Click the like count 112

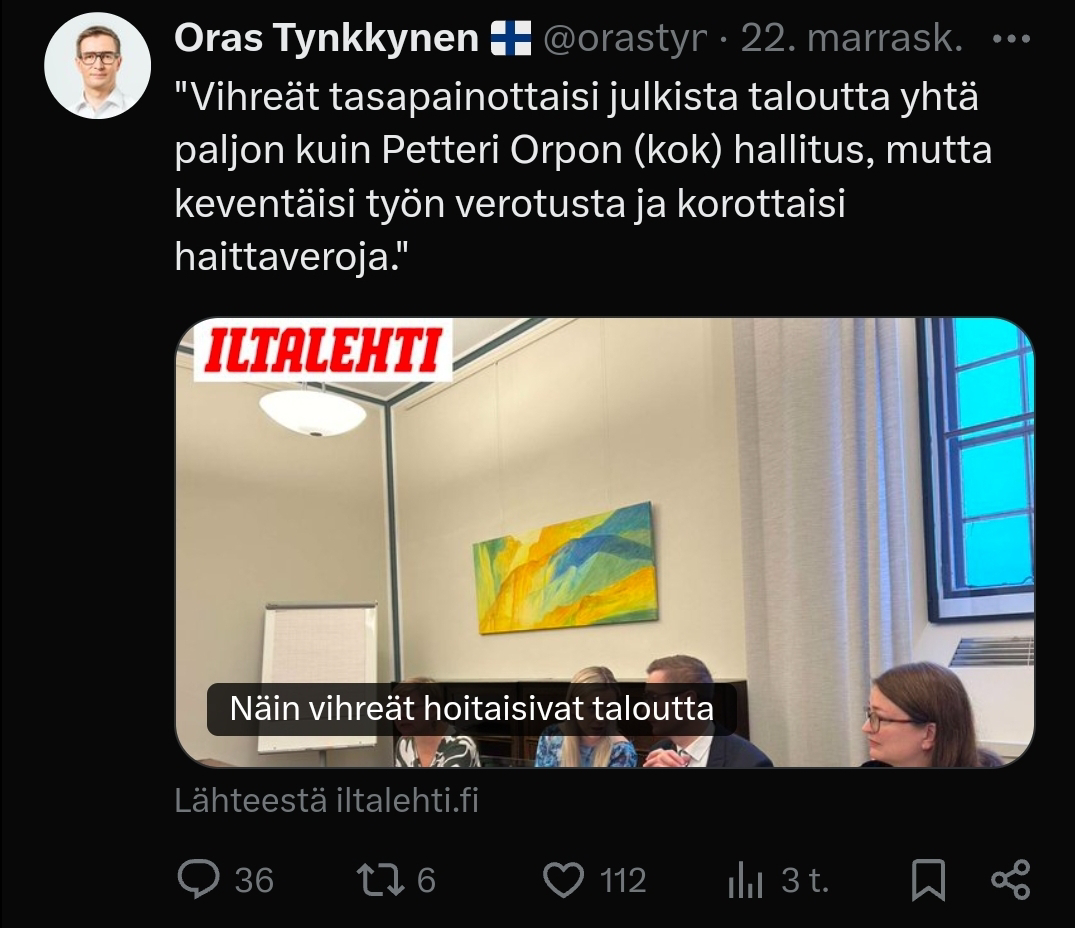(x=623, y=881)
